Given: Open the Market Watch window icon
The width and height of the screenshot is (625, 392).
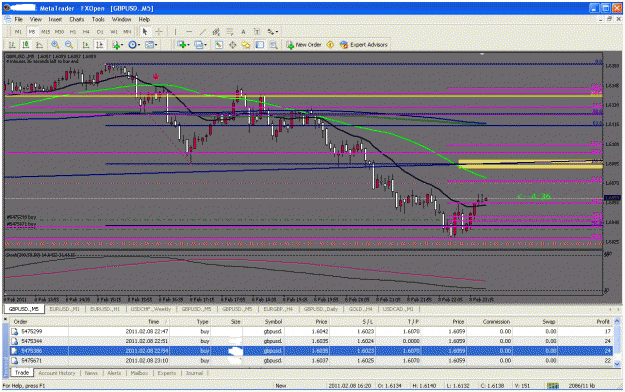Looking at the screenshot, I should click(x=218, y=45).
